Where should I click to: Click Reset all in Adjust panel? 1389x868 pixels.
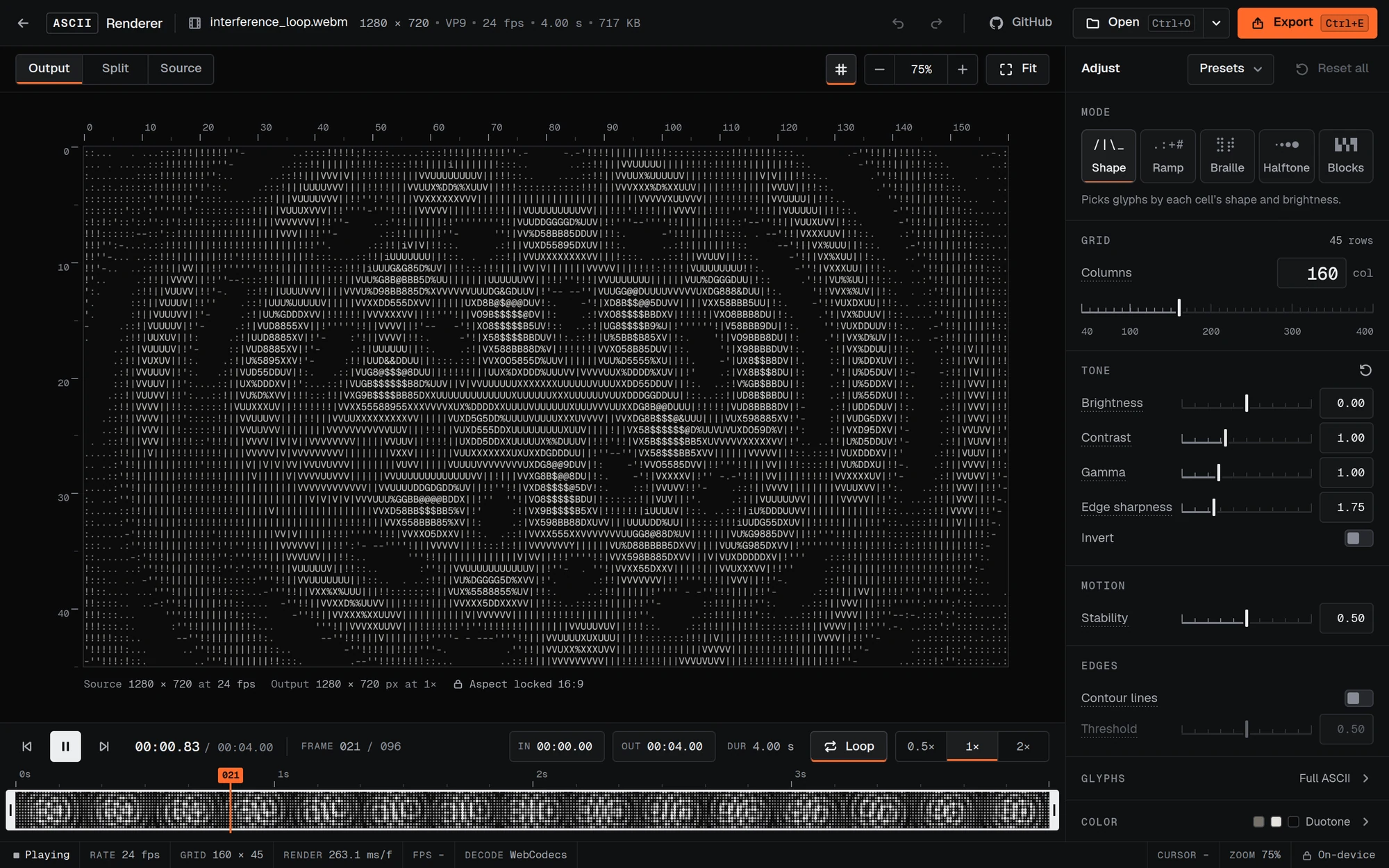point(1332,69)
